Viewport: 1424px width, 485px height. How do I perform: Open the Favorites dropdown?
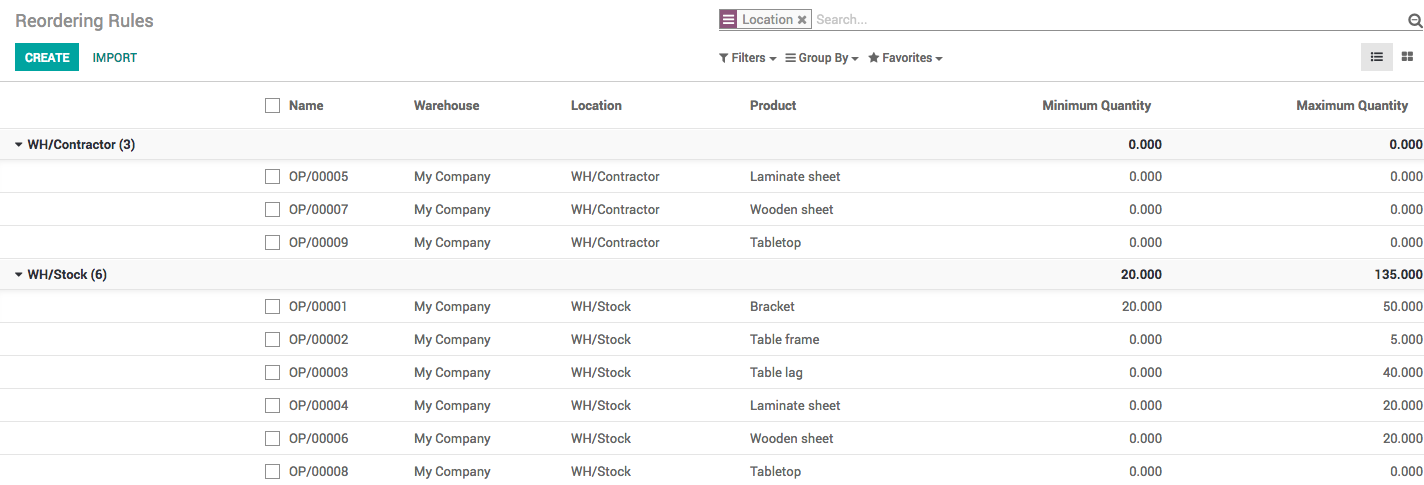[x=905, y=58]
